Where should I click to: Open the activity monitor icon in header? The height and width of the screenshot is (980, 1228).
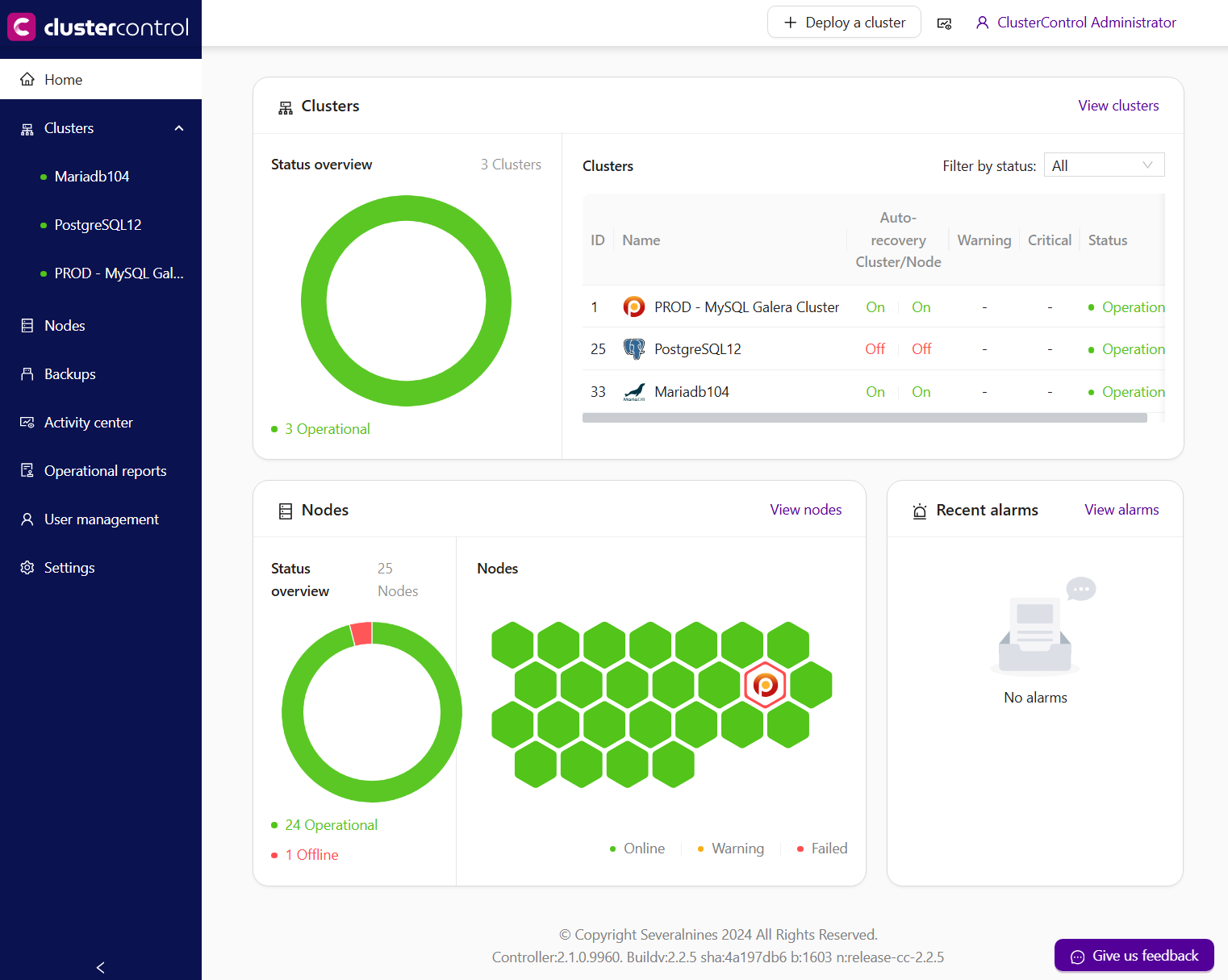944,23
